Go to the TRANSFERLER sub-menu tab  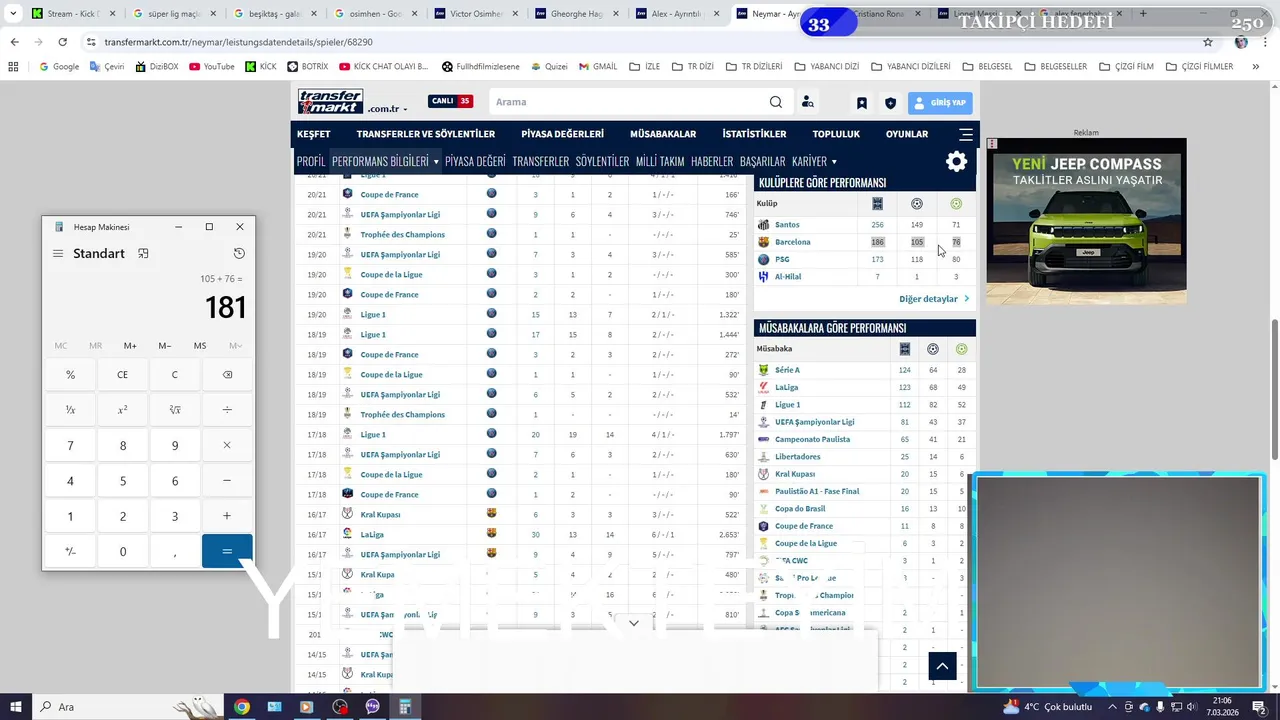pyautogui.click(x=541, y=161)
